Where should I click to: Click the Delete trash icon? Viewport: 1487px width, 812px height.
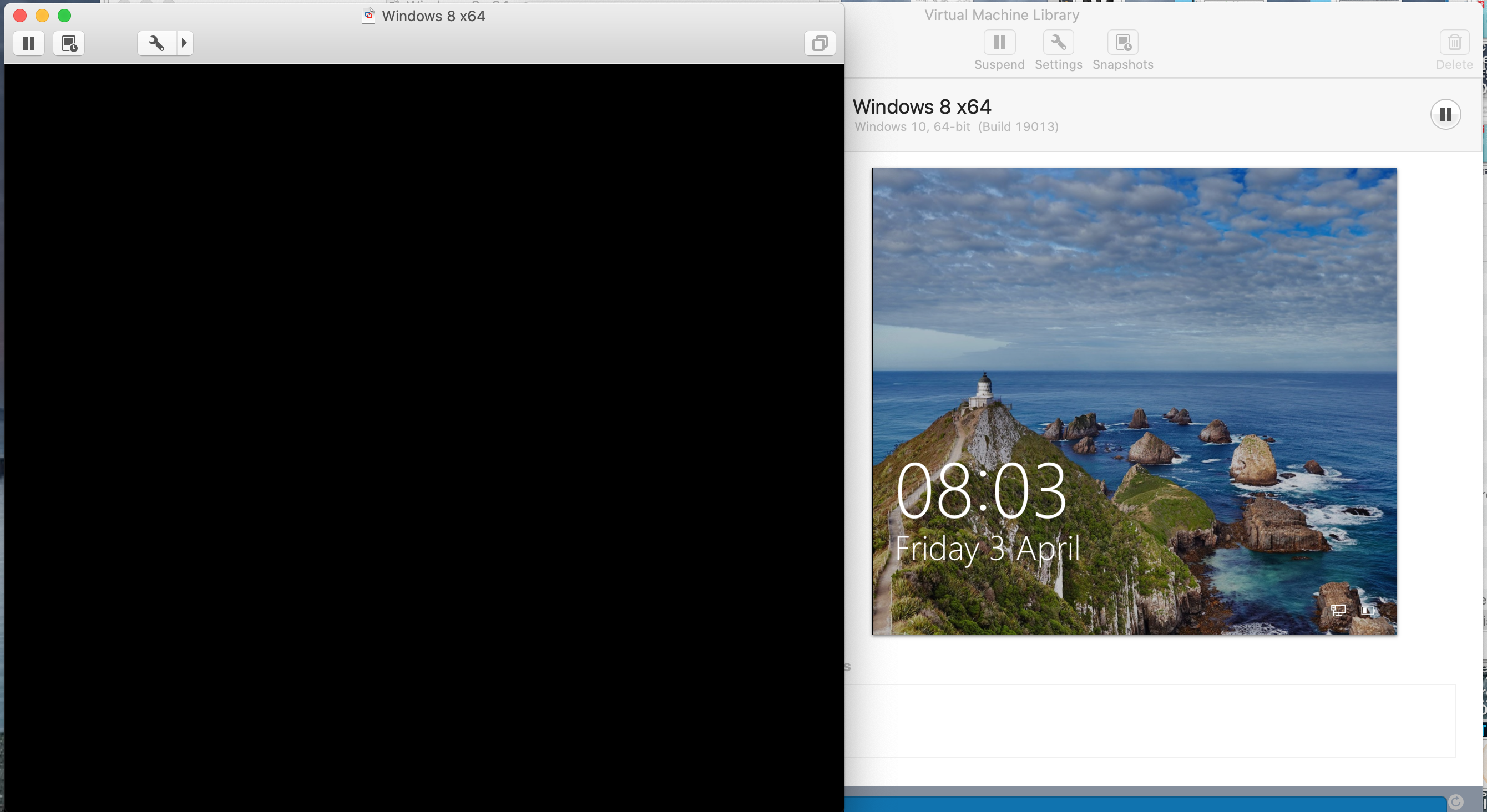point(1454,42)
